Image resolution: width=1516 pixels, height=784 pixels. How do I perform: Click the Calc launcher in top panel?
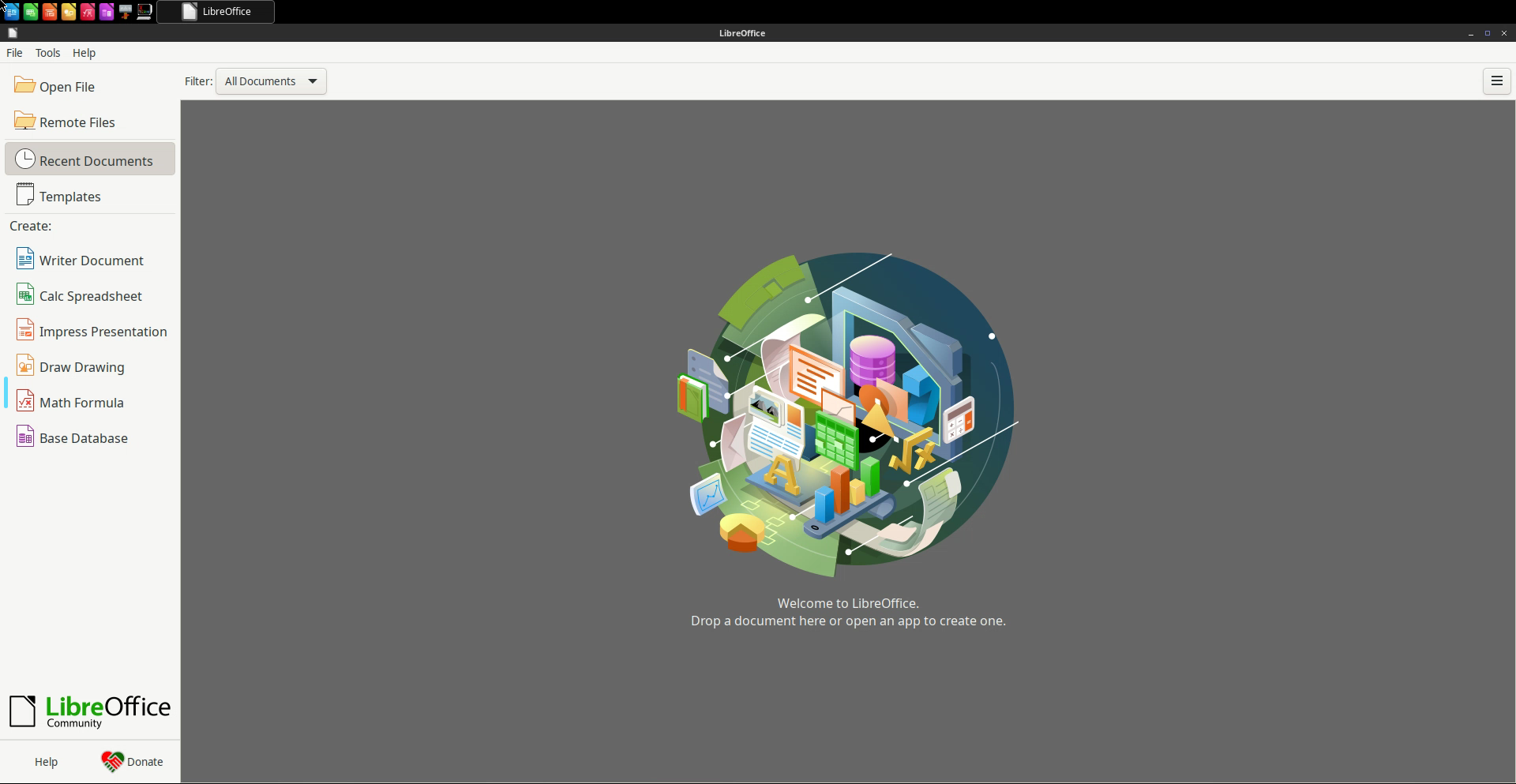(30, 12)
